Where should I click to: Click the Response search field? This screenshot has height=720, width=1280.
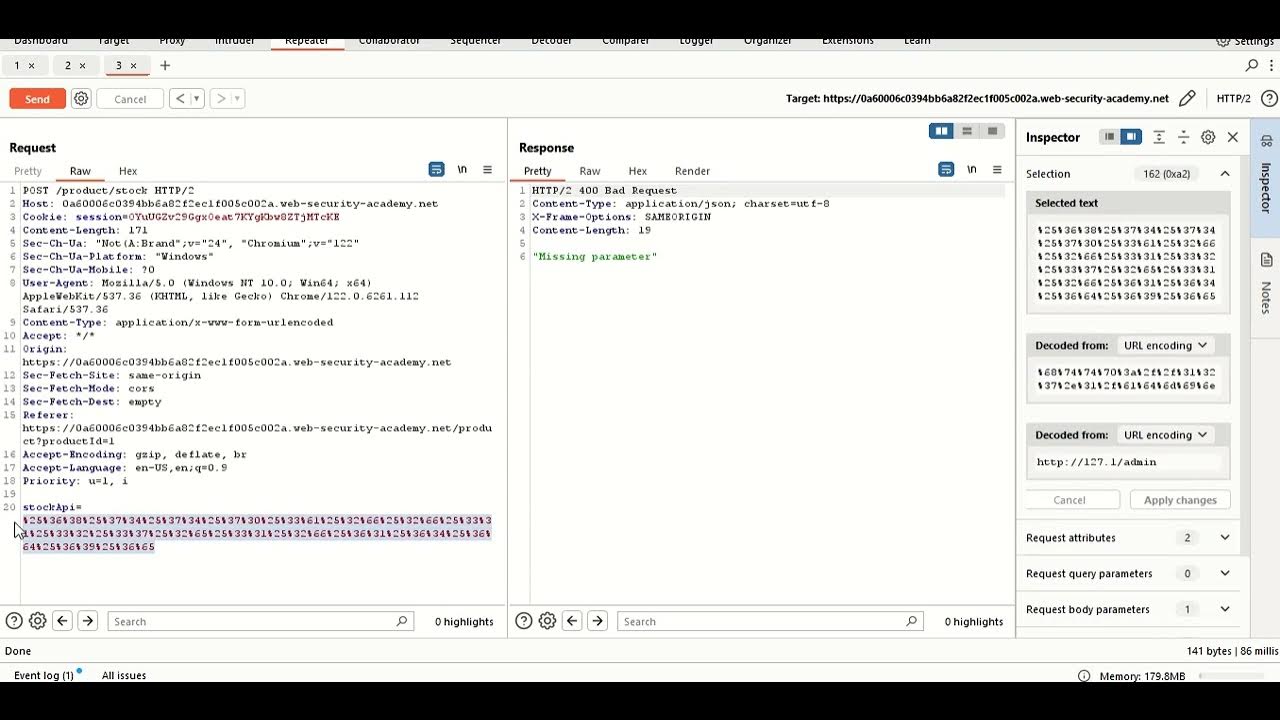tap(770, 621)
